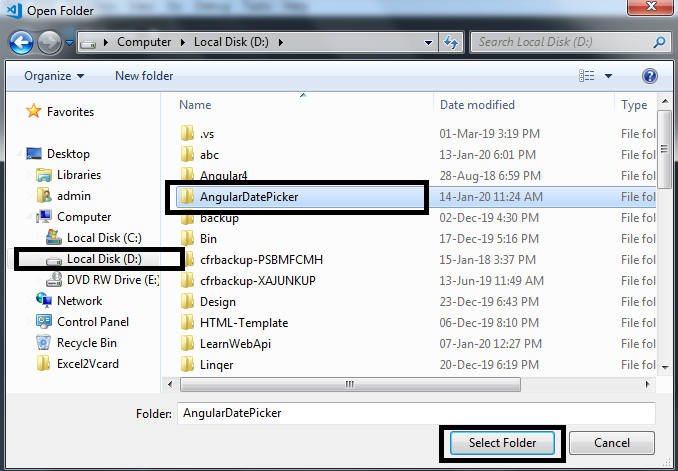Select the cfrbackup-PSBMFCMH folder
The width and height of the screenshot is (678, 471).
tap(261, 260)
